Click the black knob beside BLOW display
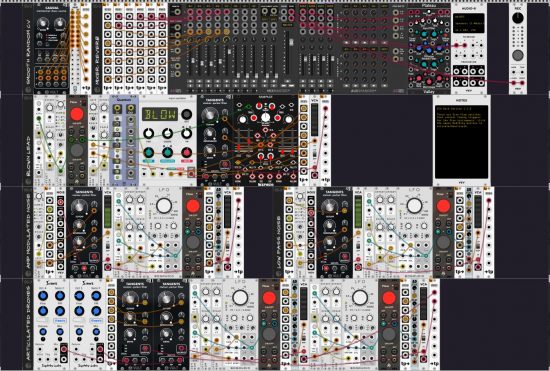The height and width of the screenshot is (371, 550). (187, 114)
